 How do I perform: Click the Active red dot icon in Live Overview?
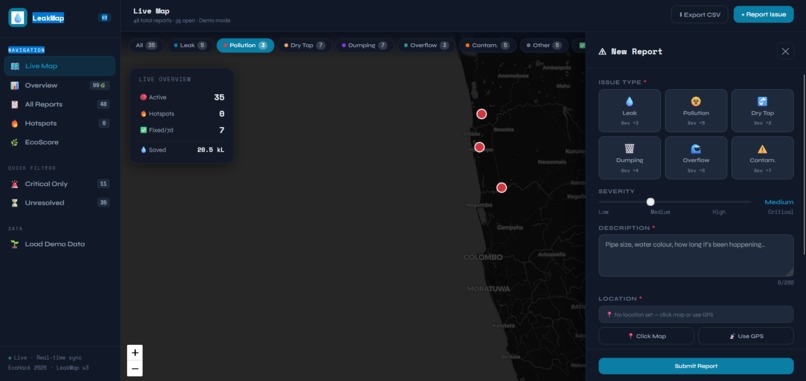143,97
